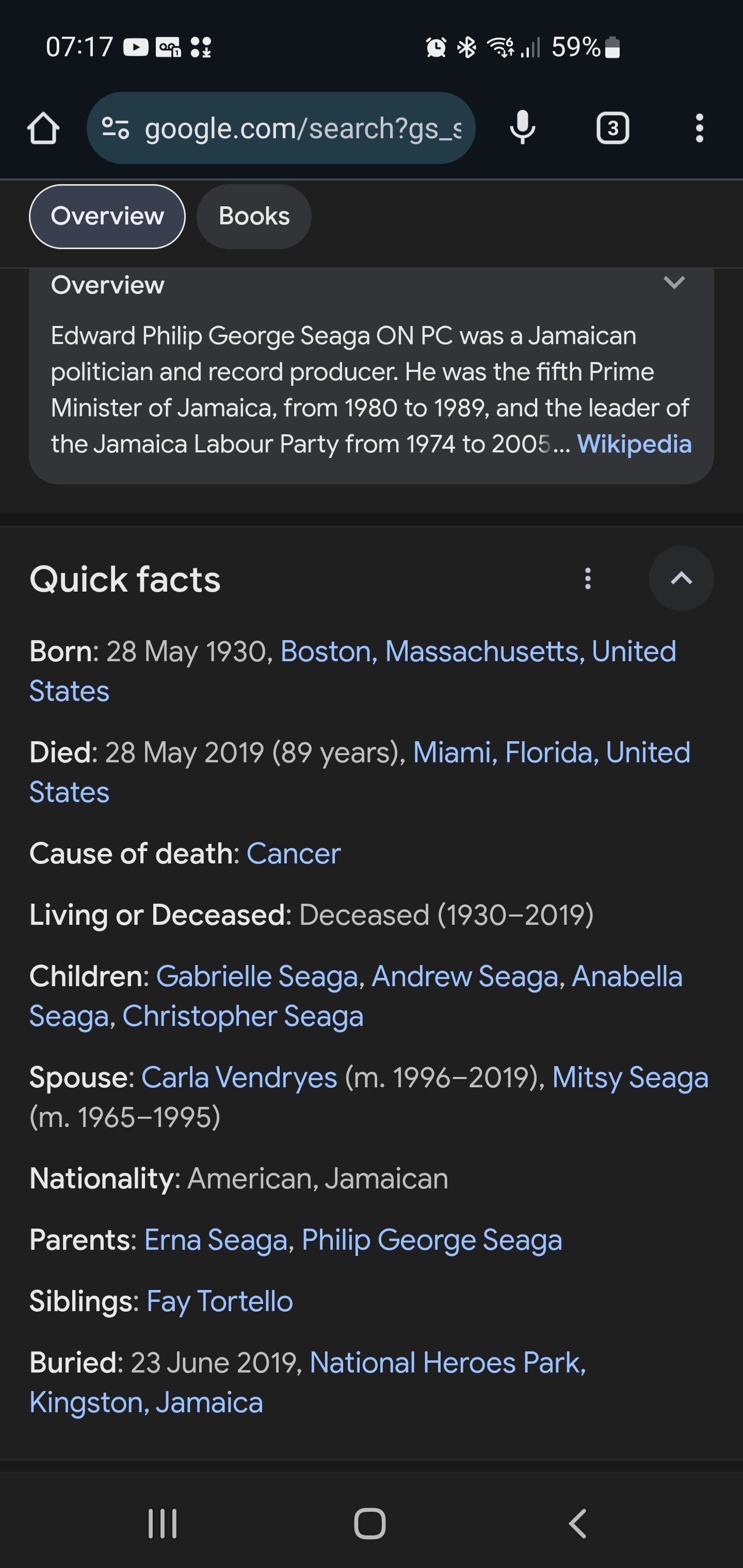The image size is (743, 1568).
Task: Tap the Android home navigation button
Action: point(369,1524)
